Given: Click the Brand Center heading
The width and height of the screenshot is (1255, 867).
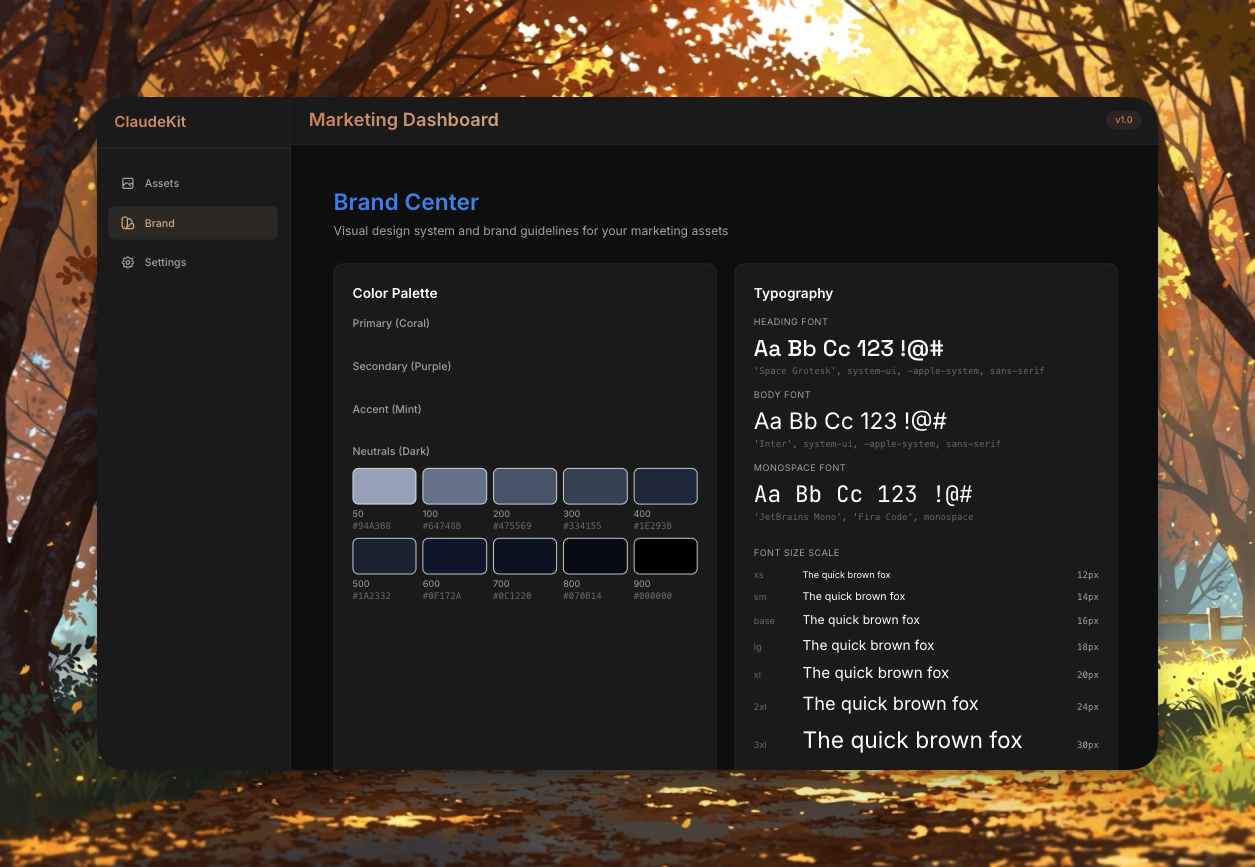Looking at the screenshot, I should (x=406, y=202).
